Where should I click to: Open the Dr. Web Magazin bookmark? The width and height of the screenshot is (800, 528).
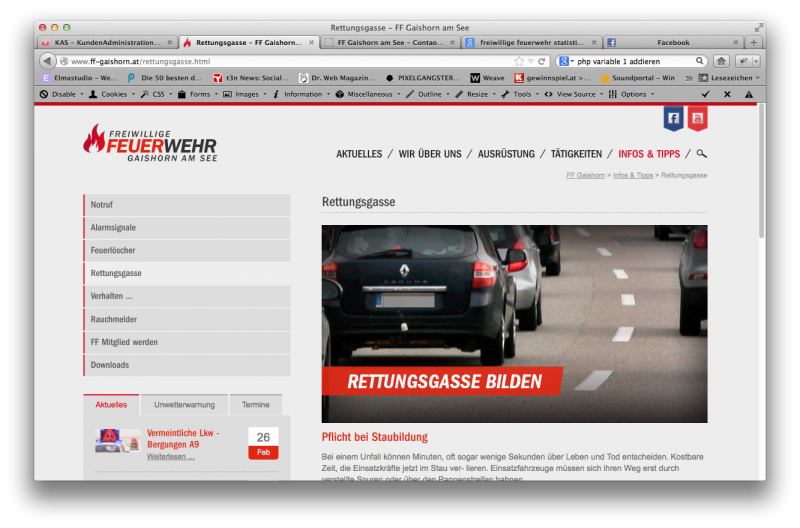pyautogui.click(x=337, y=78)
